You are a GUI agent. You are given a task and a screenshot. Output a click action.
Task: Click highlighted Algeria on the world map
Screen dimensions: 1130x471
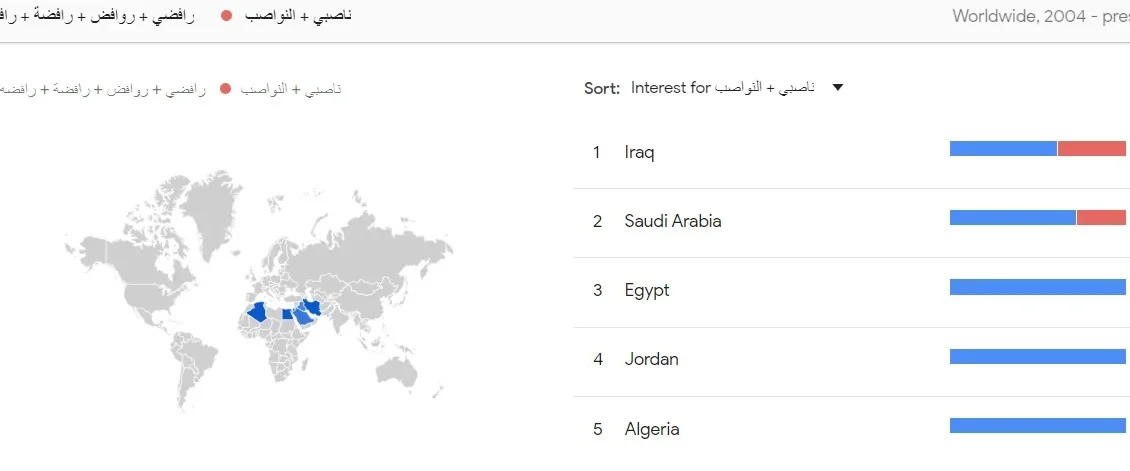(258, 313)
